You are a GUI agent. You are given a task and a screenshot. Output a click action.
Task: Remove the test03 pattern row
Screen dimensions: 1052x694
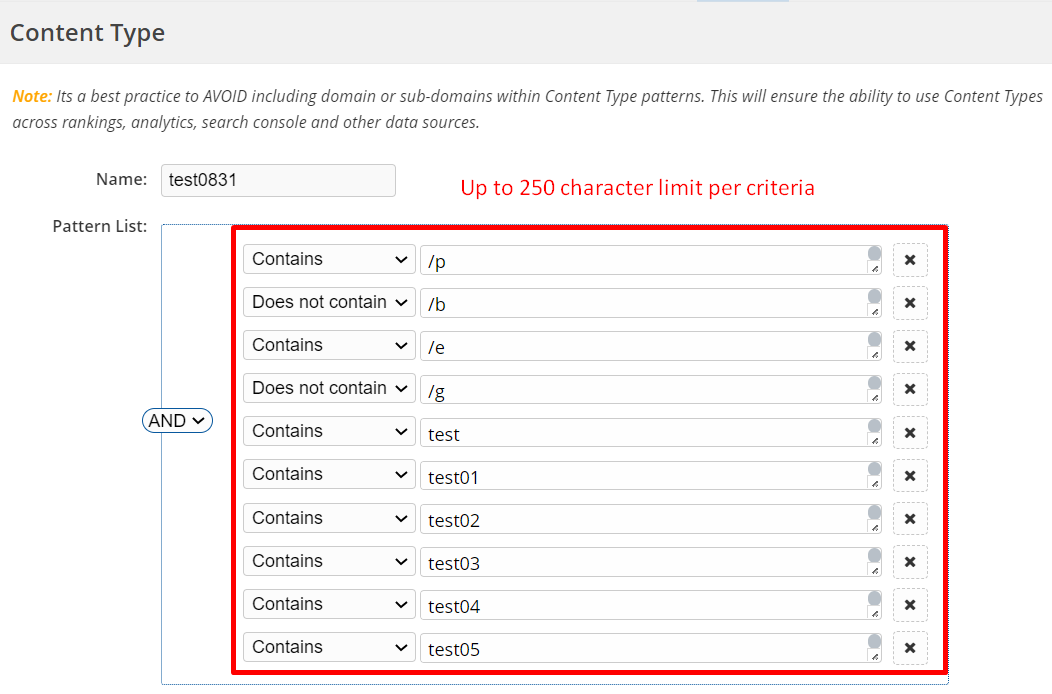909,562
